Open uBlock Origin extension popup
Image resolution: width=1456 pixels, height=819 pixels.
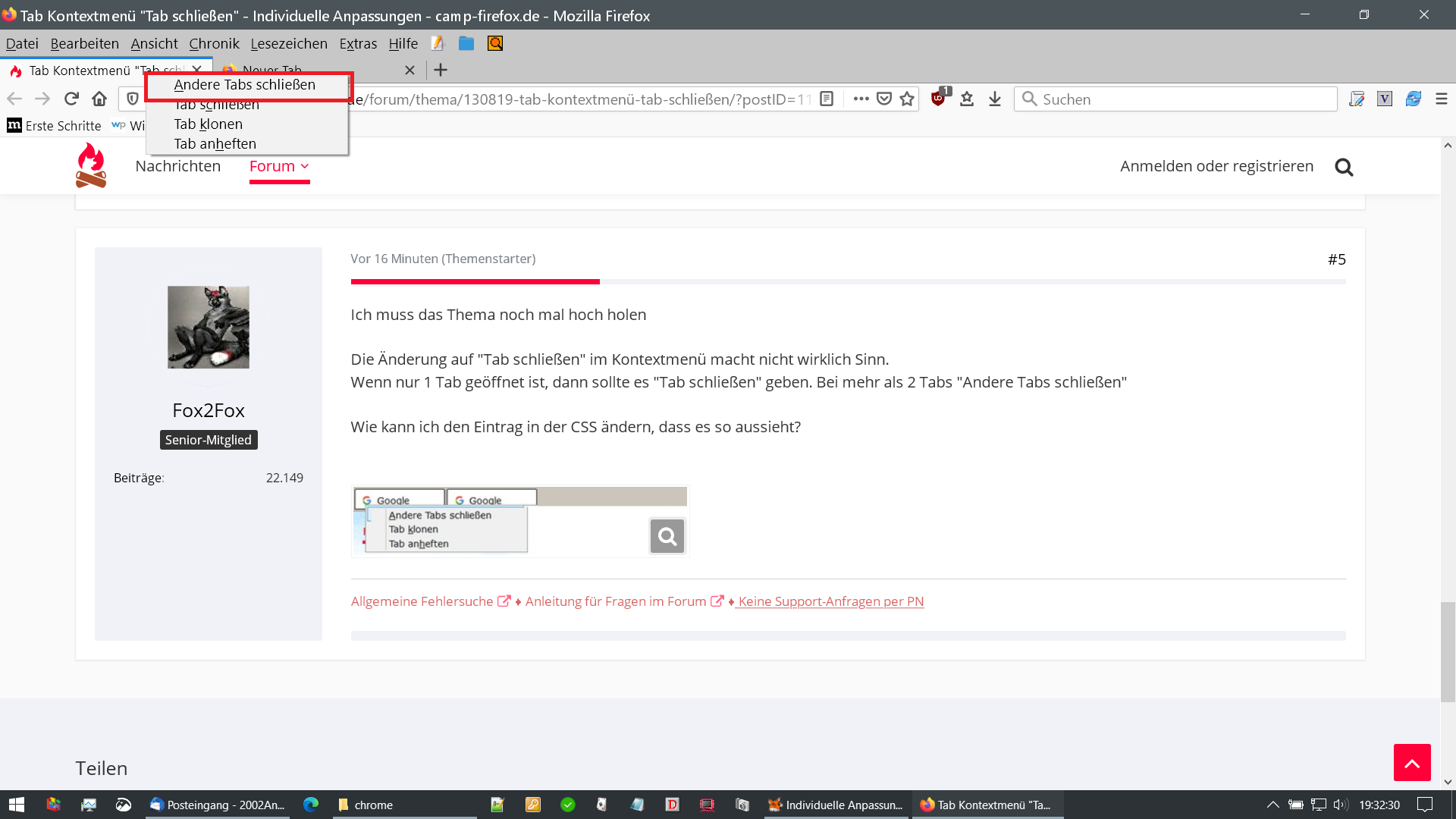tap(939, 99)
